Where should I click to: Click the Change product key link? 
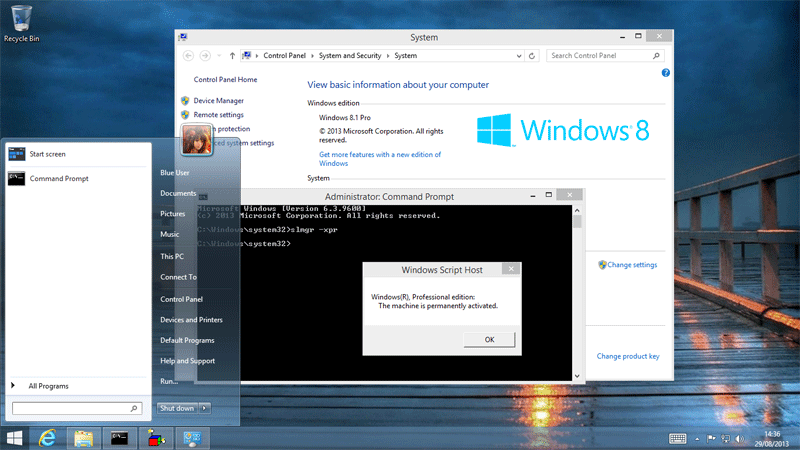pyautogui.click(x=627, y=356)
